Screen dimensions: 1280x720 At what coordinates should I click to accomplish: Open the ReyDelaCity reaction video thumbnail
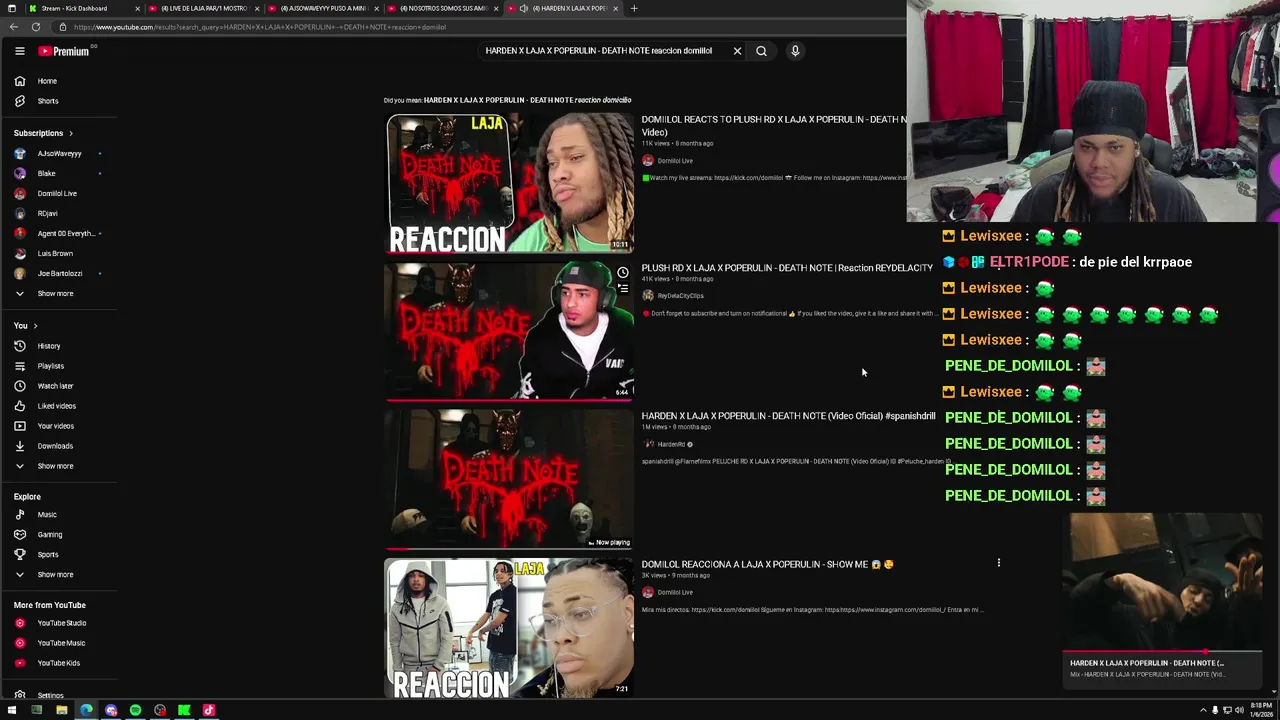[x=509, y=331]
